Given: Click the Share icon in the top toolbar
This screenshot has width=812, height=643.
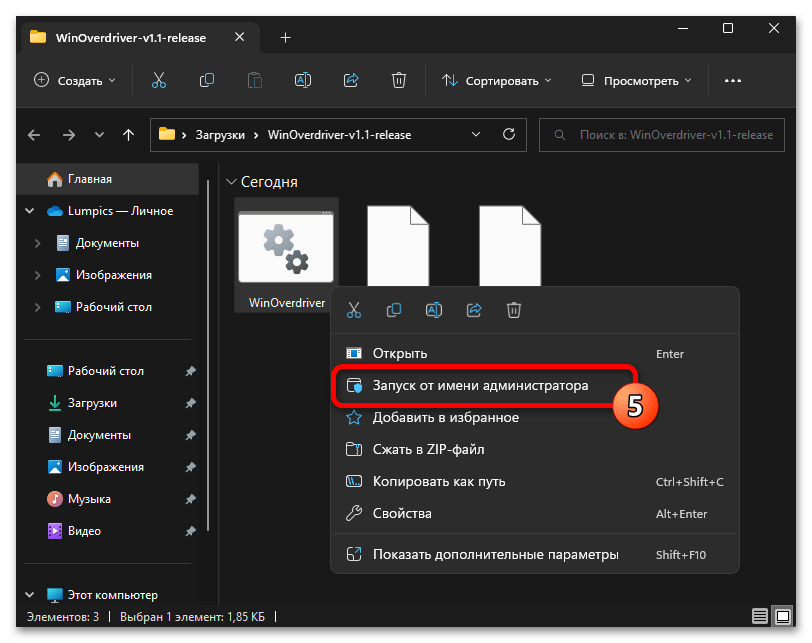Looking at the screenshot, I should coord(351,80).
